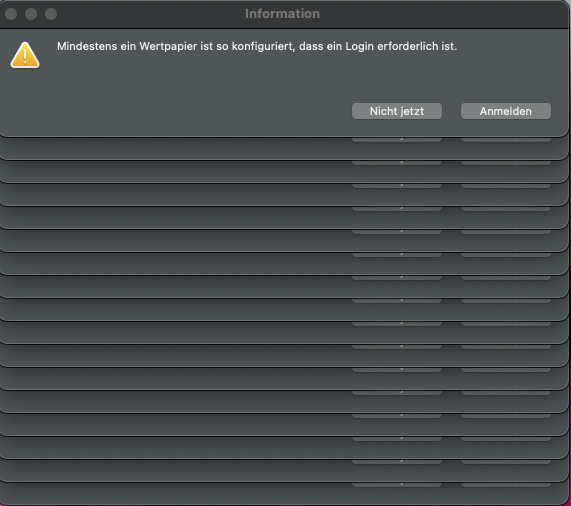This screenshot has width=571, height=506.
Task: Click the word Mindestens in the message
Action: [87, 47]
